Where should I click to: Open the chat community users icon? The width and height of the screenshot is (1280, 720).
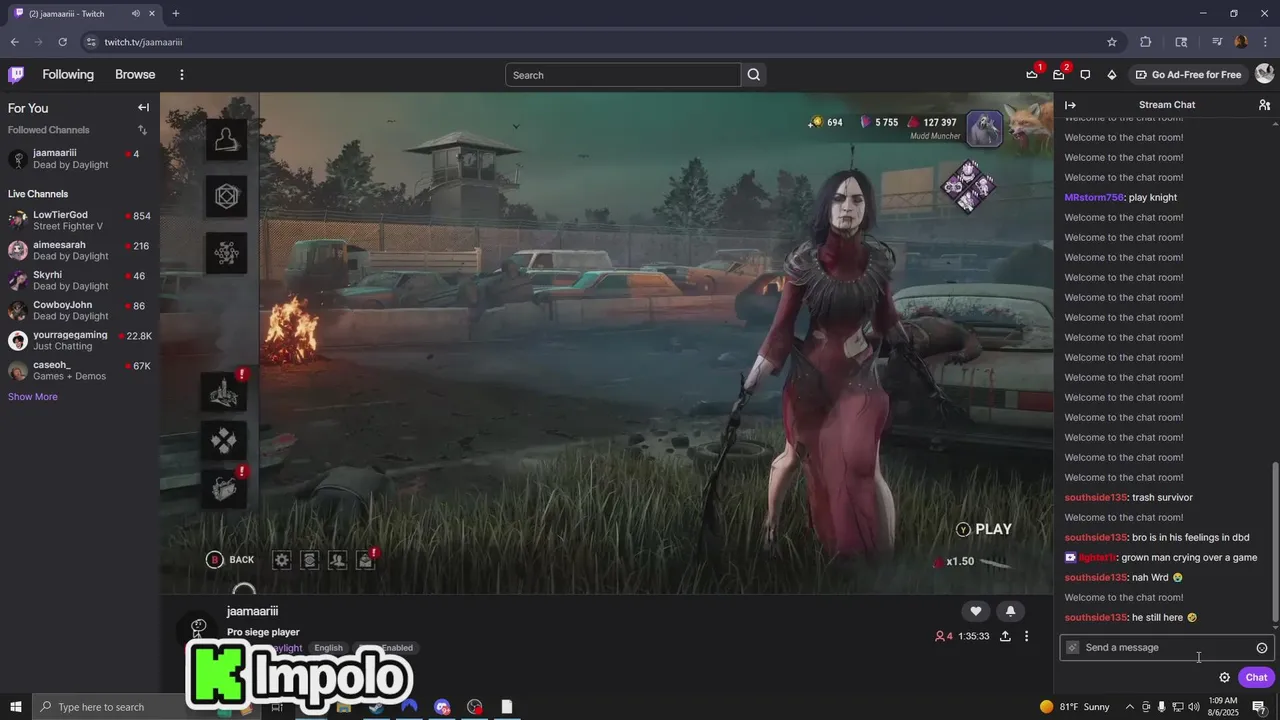(1264, 105)
